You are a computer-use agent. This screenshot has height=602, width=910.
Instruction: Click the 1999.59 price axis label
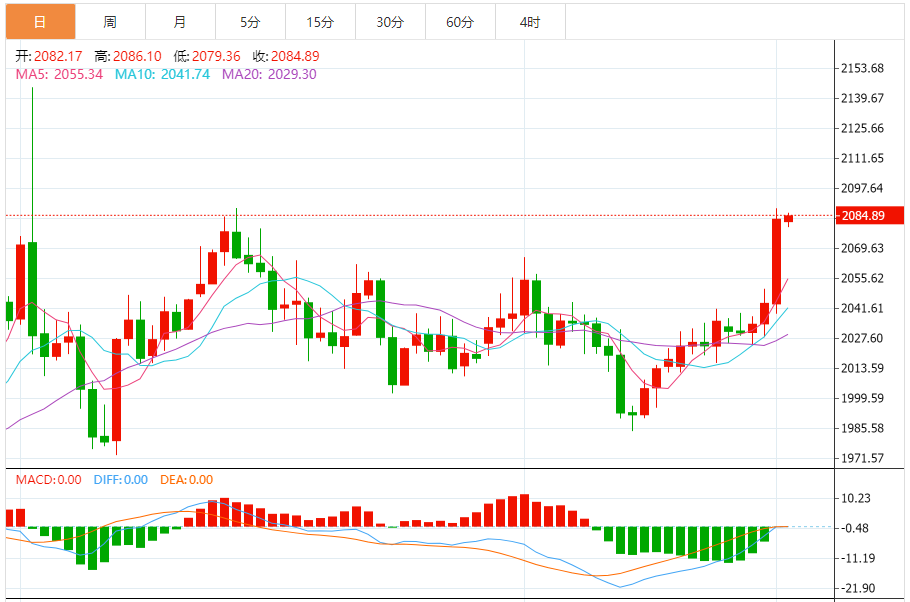[x=862, y=398]
